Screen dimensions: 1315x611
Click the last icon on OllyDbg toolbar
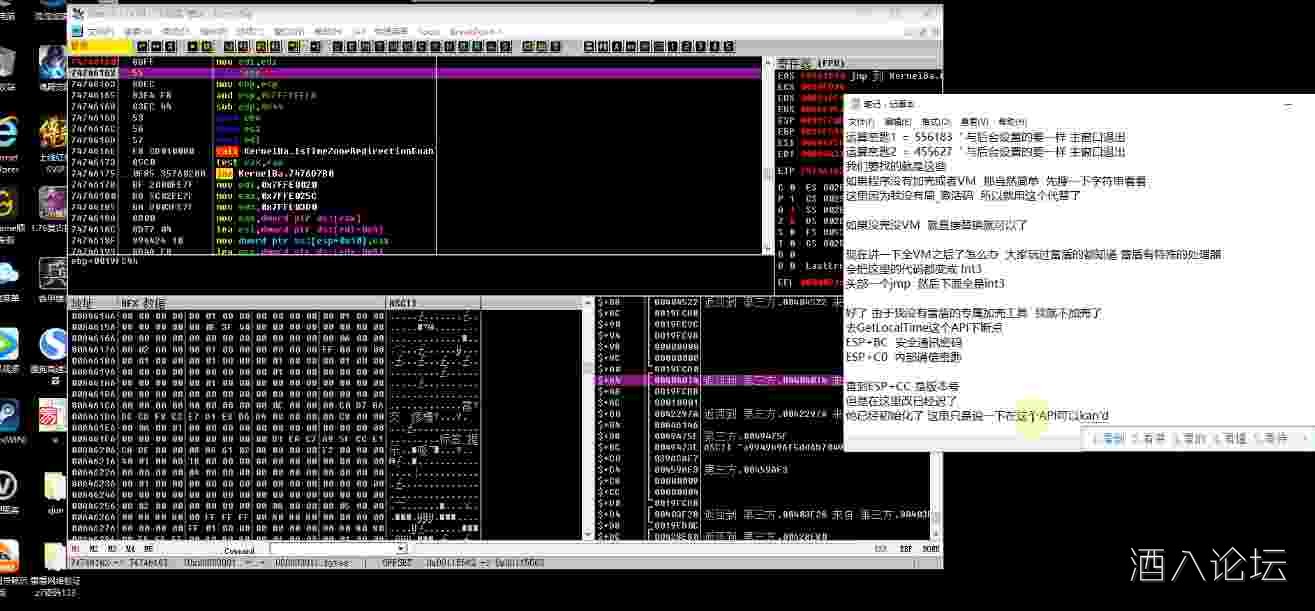[729, 46]
